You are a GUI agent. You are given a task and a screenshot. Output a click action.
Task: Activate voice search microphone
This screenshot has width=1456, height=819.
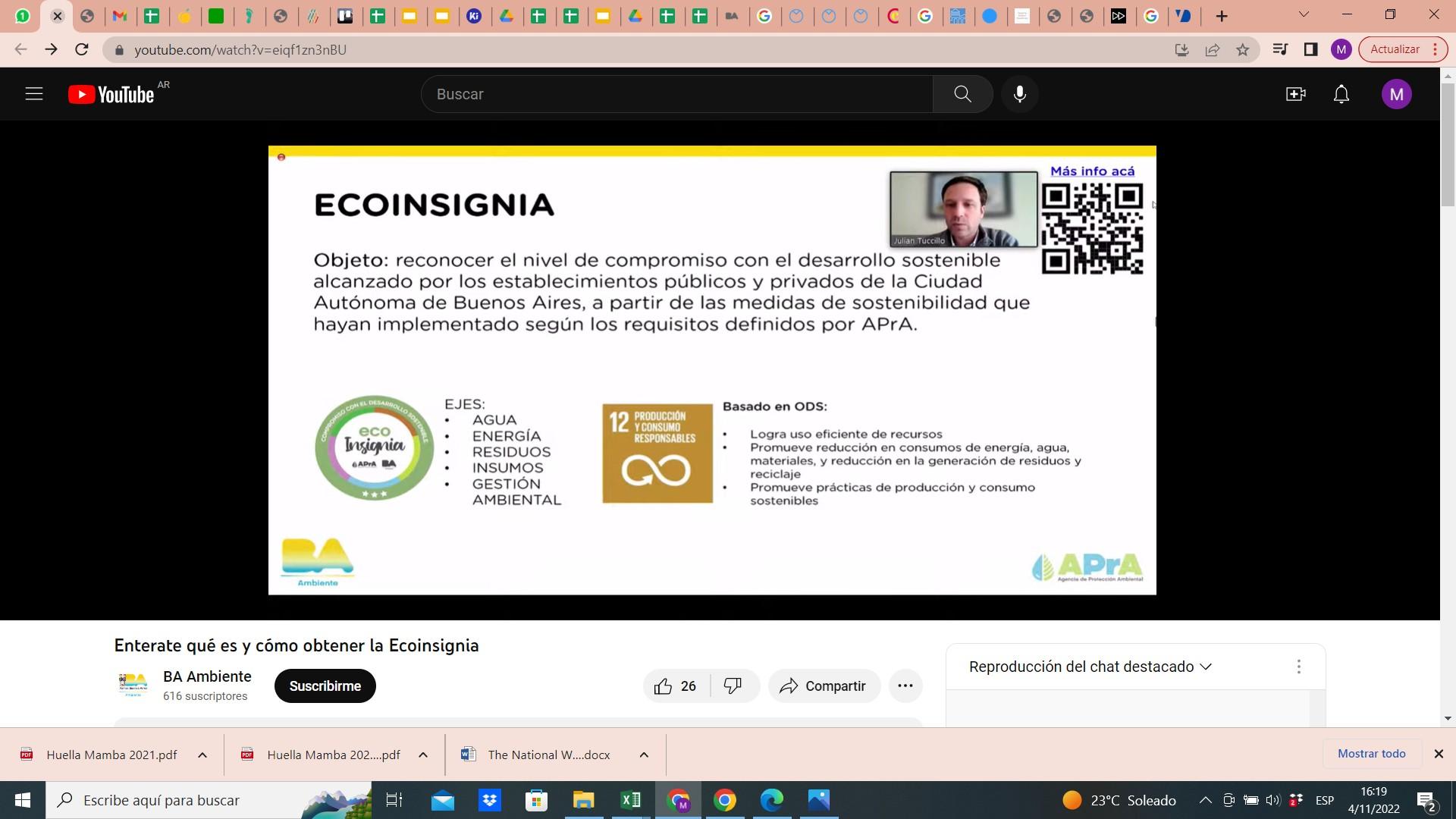[1020, 94]
